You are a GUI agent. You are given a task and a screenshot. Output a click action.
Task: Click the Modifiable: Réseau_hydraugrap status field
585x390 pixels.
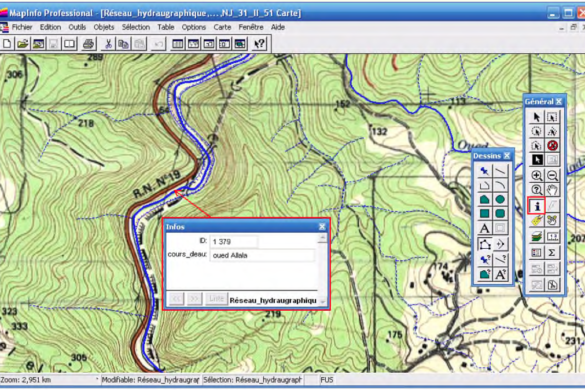(x=150, y=380)
